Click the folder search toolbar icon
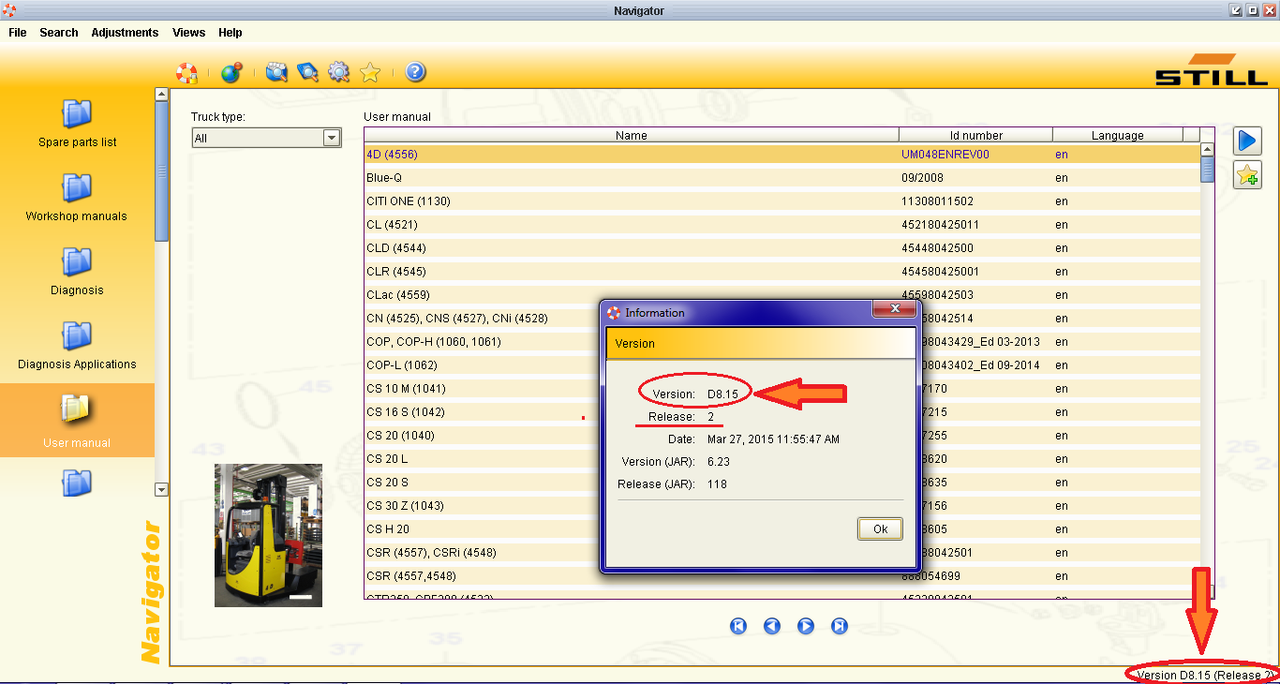The width and height of the screenshot is (1280, 684). 277,72
